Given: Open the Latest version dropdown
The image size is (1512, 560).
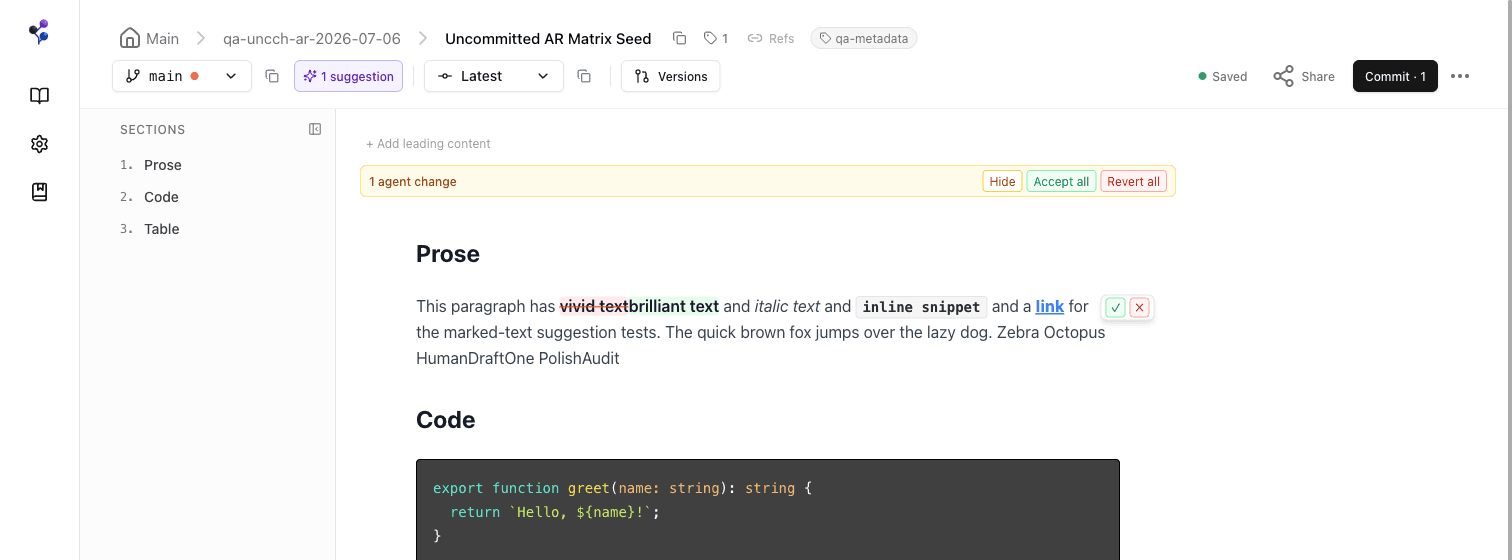Looking at the screenshot, I should (494, 76).
